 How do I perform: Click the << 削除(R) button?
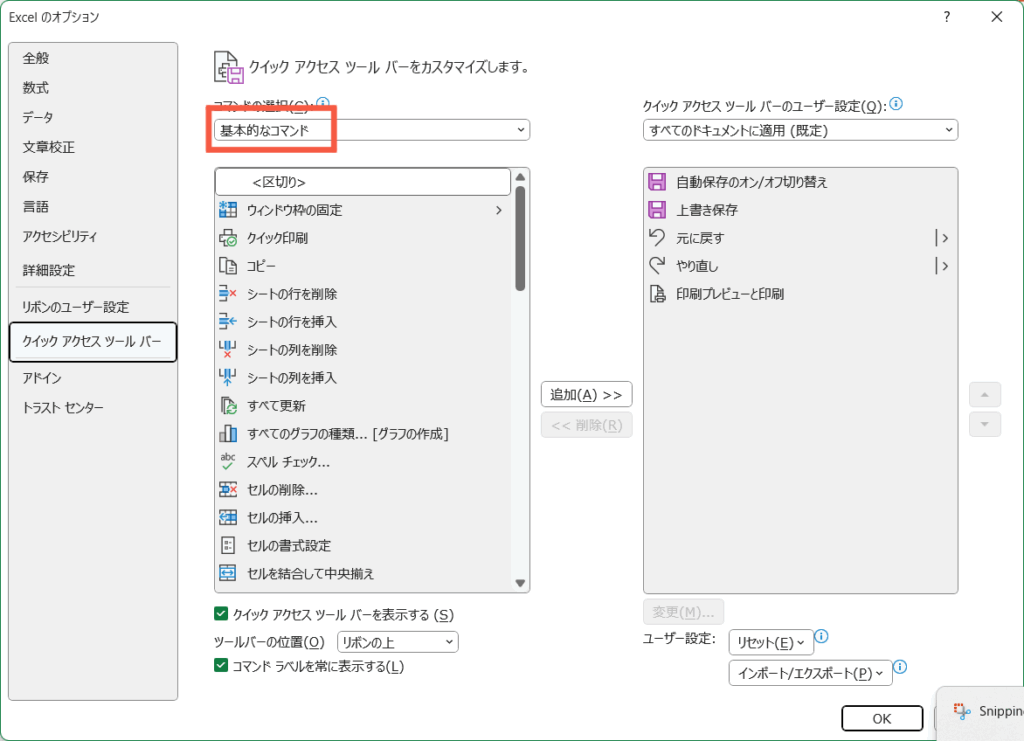586,425
